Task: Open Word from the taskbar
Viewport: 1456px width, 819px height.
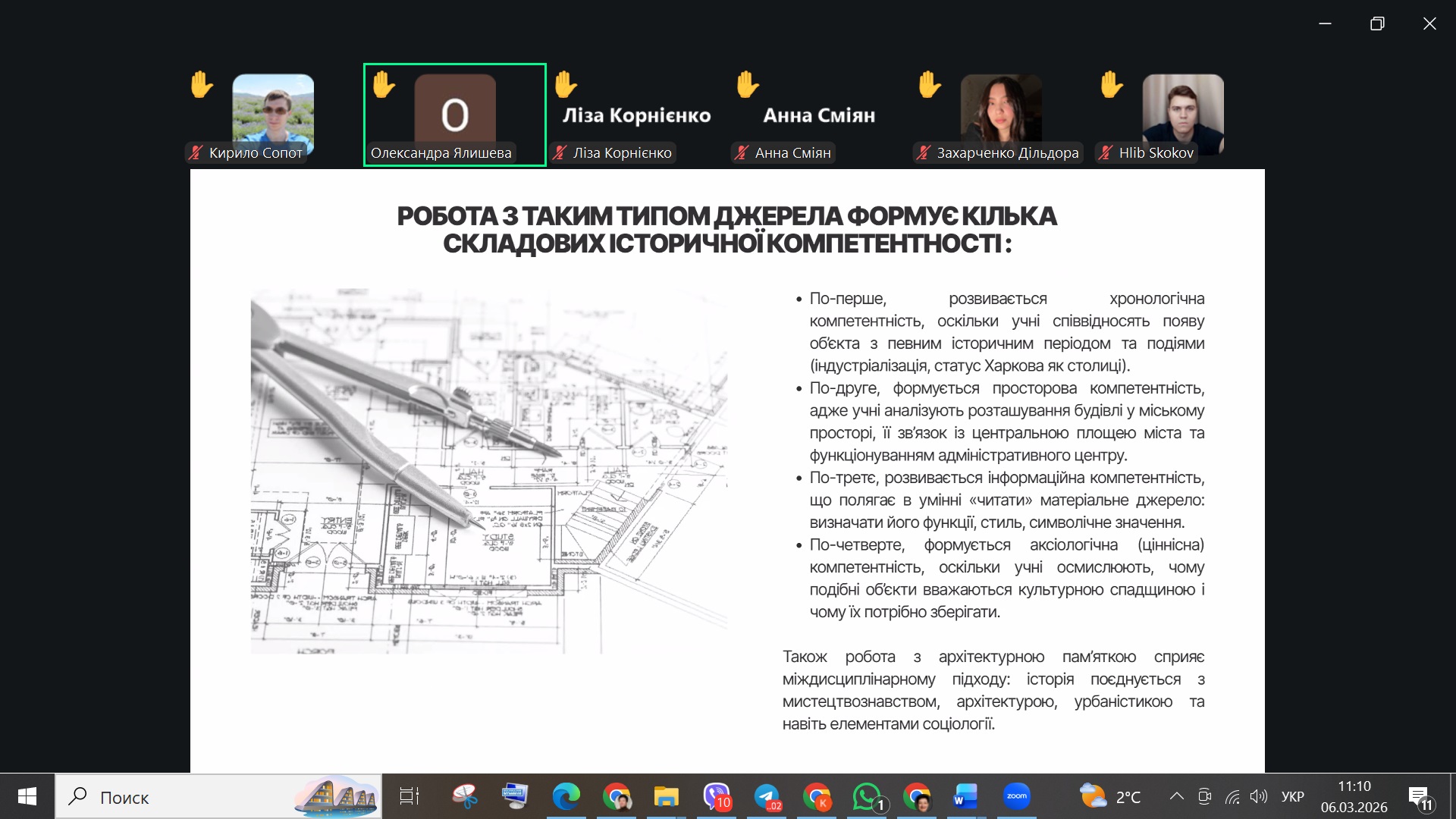Action: [x=965, y=796]
